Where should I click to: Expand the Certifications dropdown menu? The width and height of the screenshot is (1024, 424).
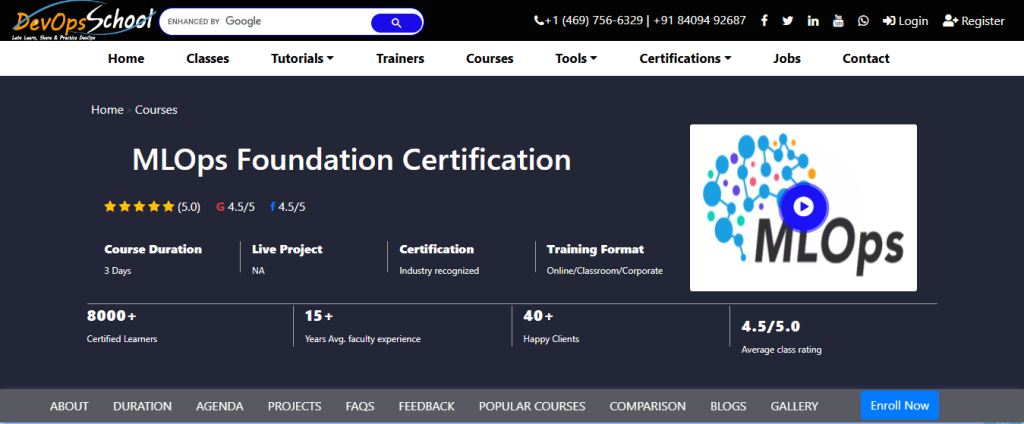pyautogui.click(x=685, y=58)
